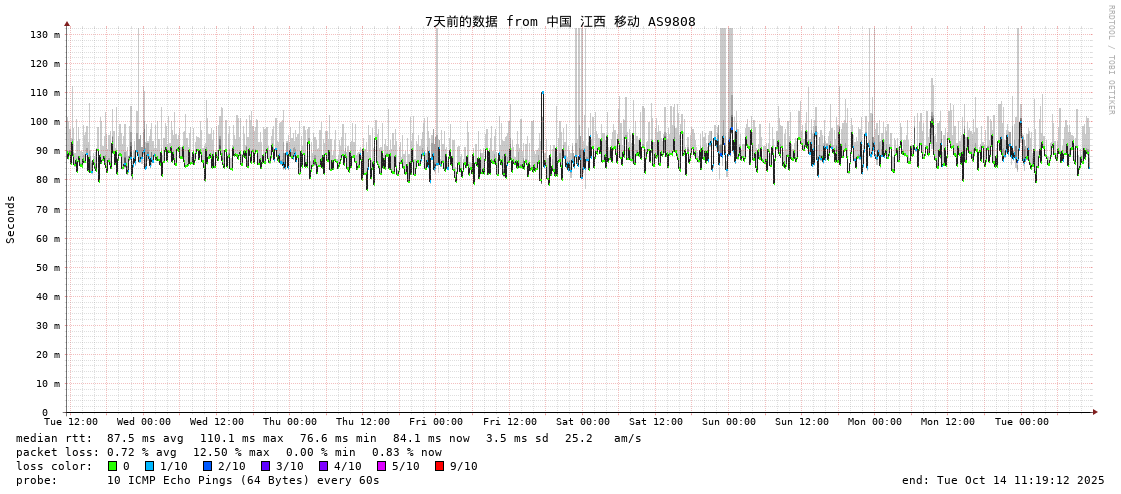Click the end timestamp Tue Oct 14
1121x494 pixels.
tap(1003, 480)
